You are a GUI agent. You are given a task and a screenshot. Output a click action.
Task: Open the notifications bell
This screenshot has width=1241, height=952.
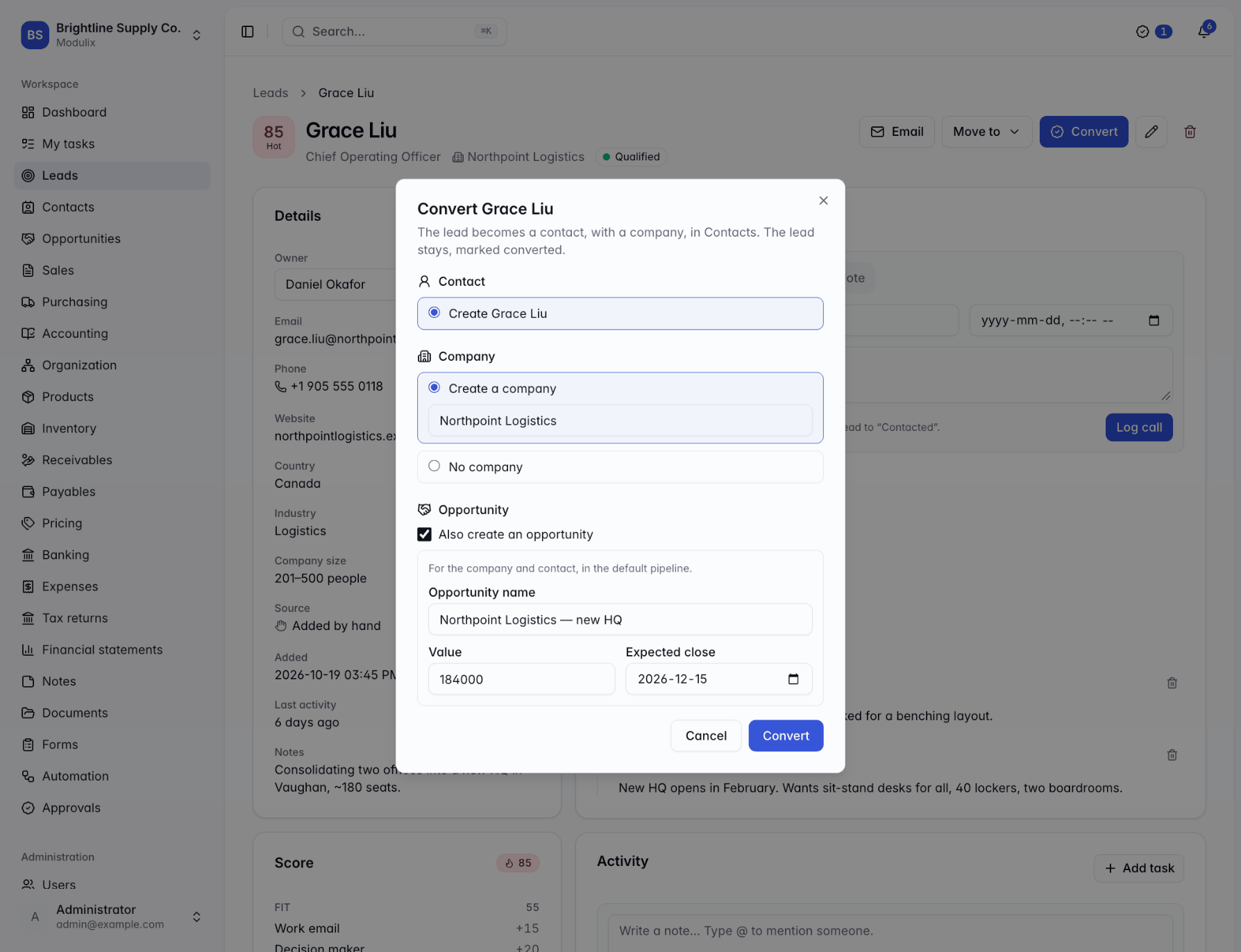(x=1204, y=32)
